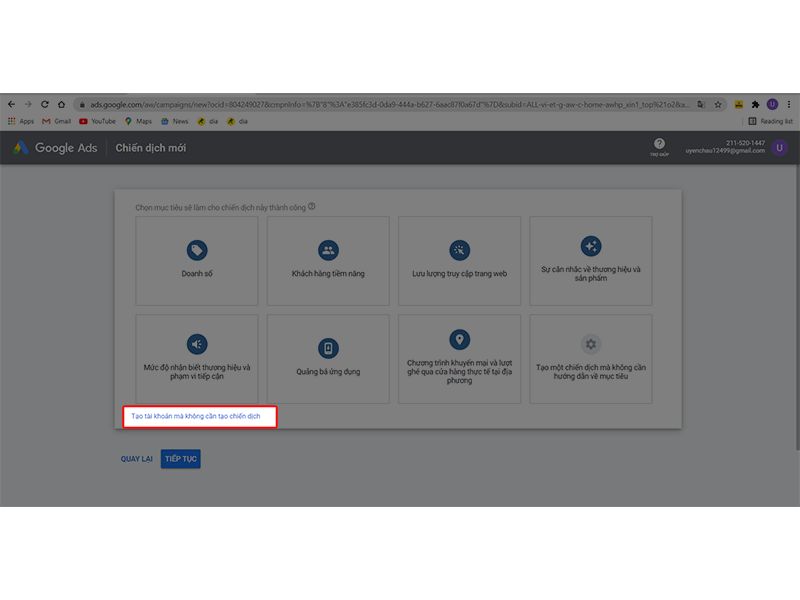Screen dimensions: 800x600
Task: Open the help question mark icon
Action: [x=659, y=145]
